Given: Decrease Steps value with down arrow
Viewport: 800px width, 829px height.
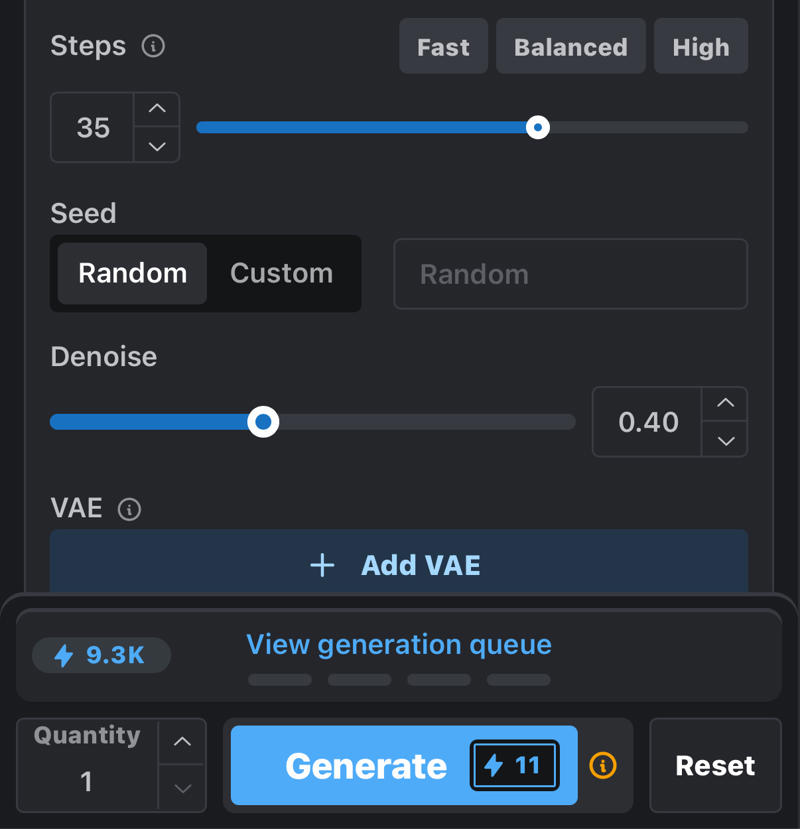Looking at the screenshot, I should click(x=157, y=145).
